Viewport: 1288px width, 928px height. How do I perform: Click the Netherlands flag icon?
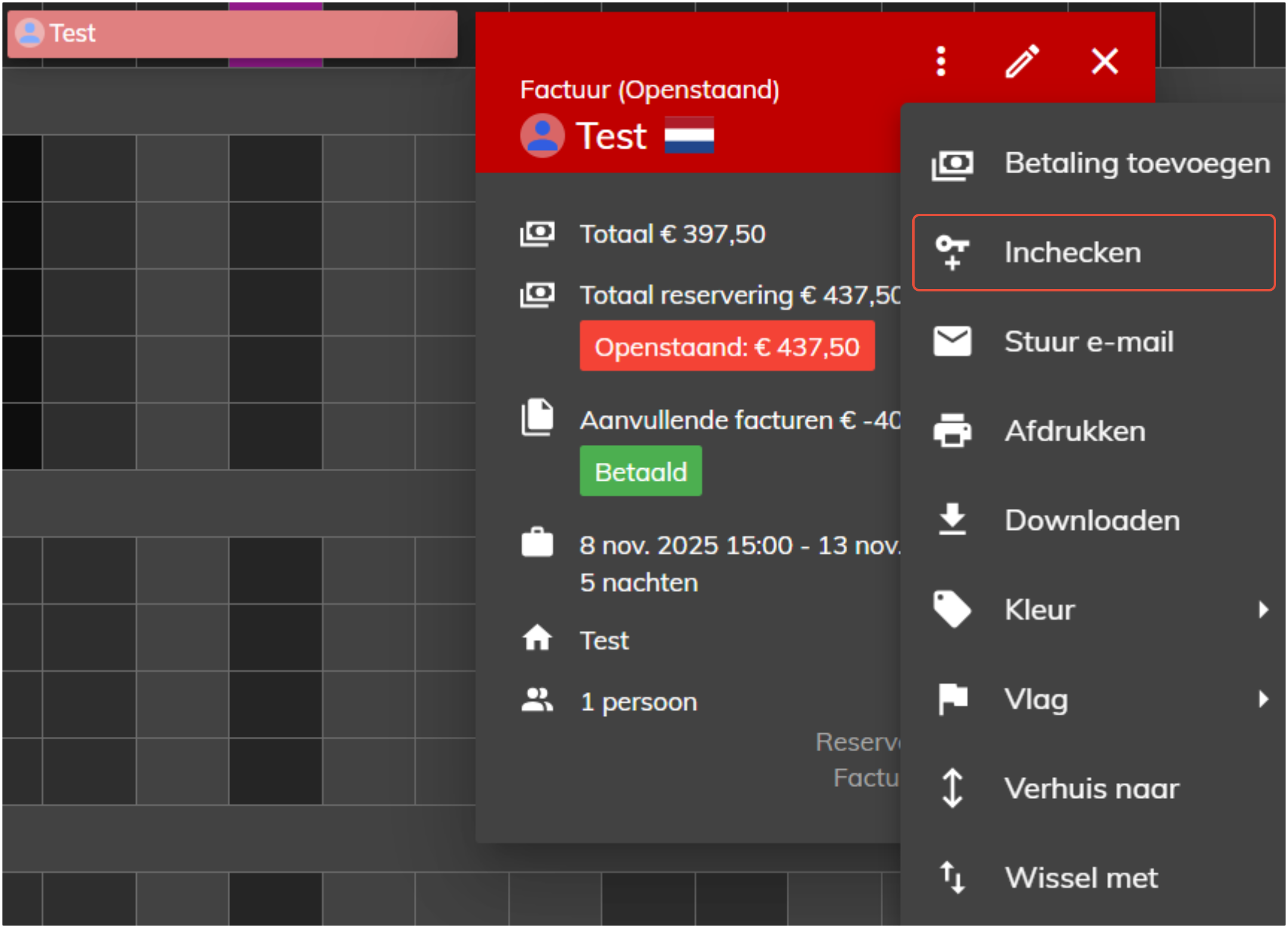pyautogui.click(x=689, y=135)
